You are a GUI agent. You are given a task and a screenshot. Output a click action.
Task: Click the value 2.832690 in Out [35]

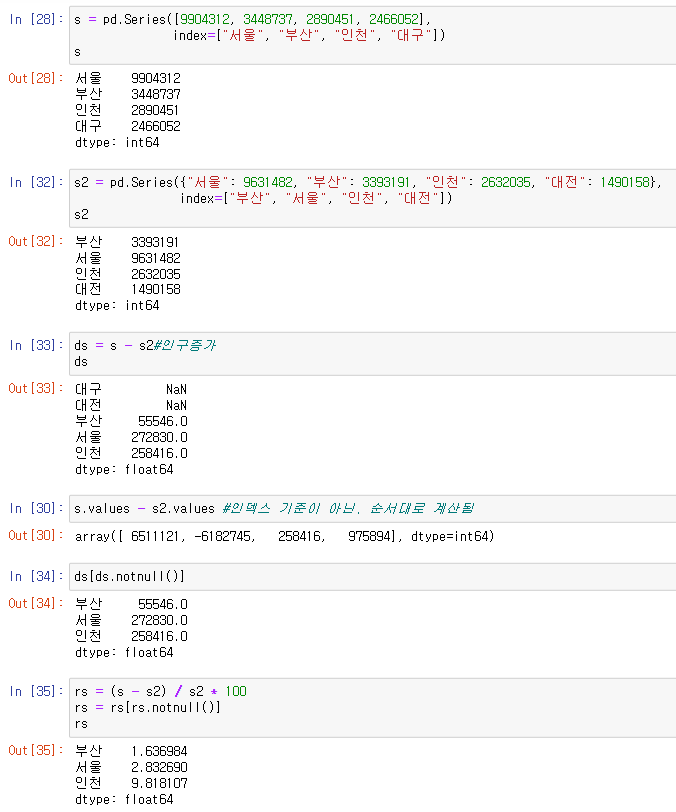pos(160,767)
